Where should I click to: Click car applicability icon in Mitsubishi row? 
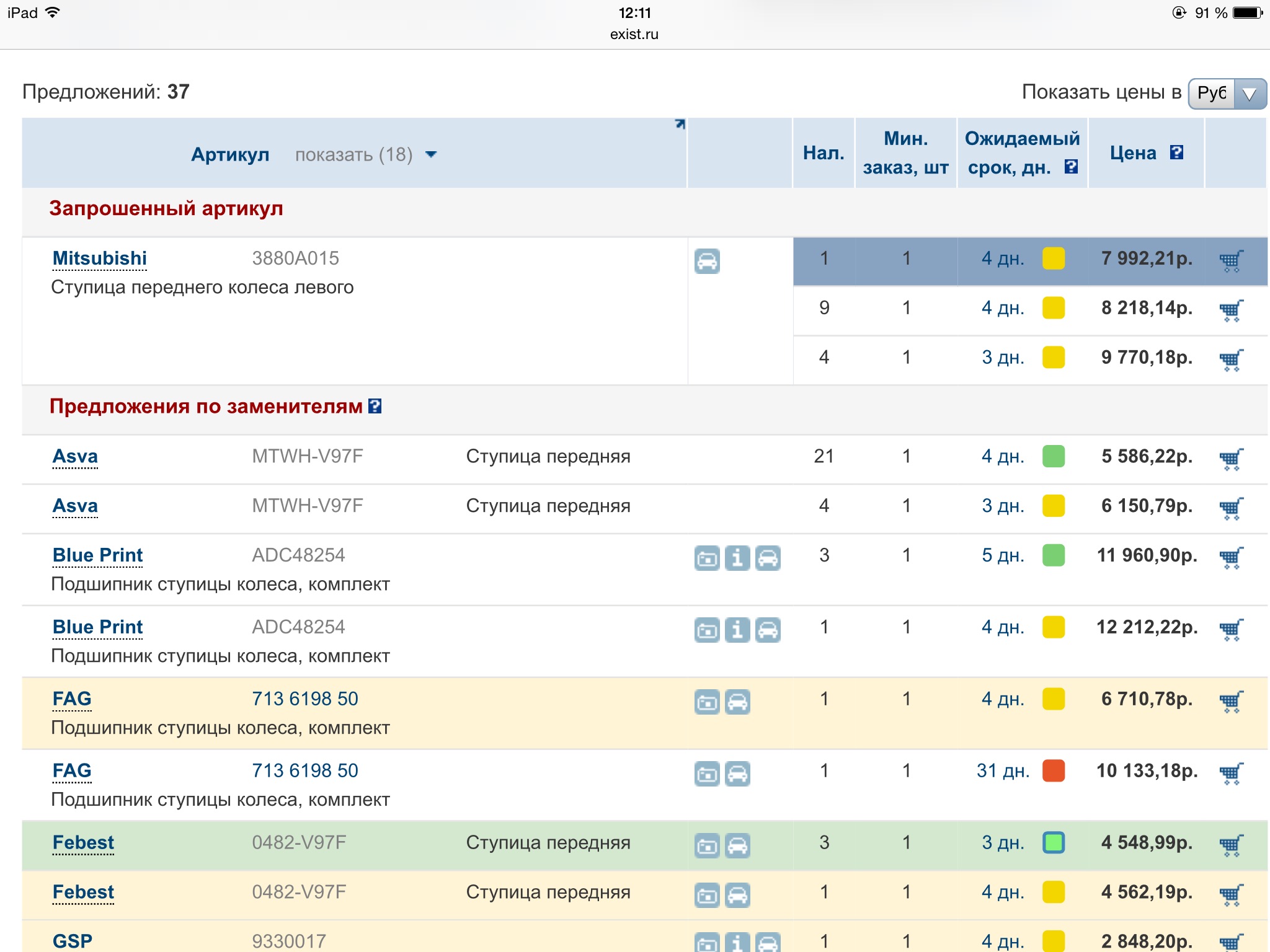(707, 261)
